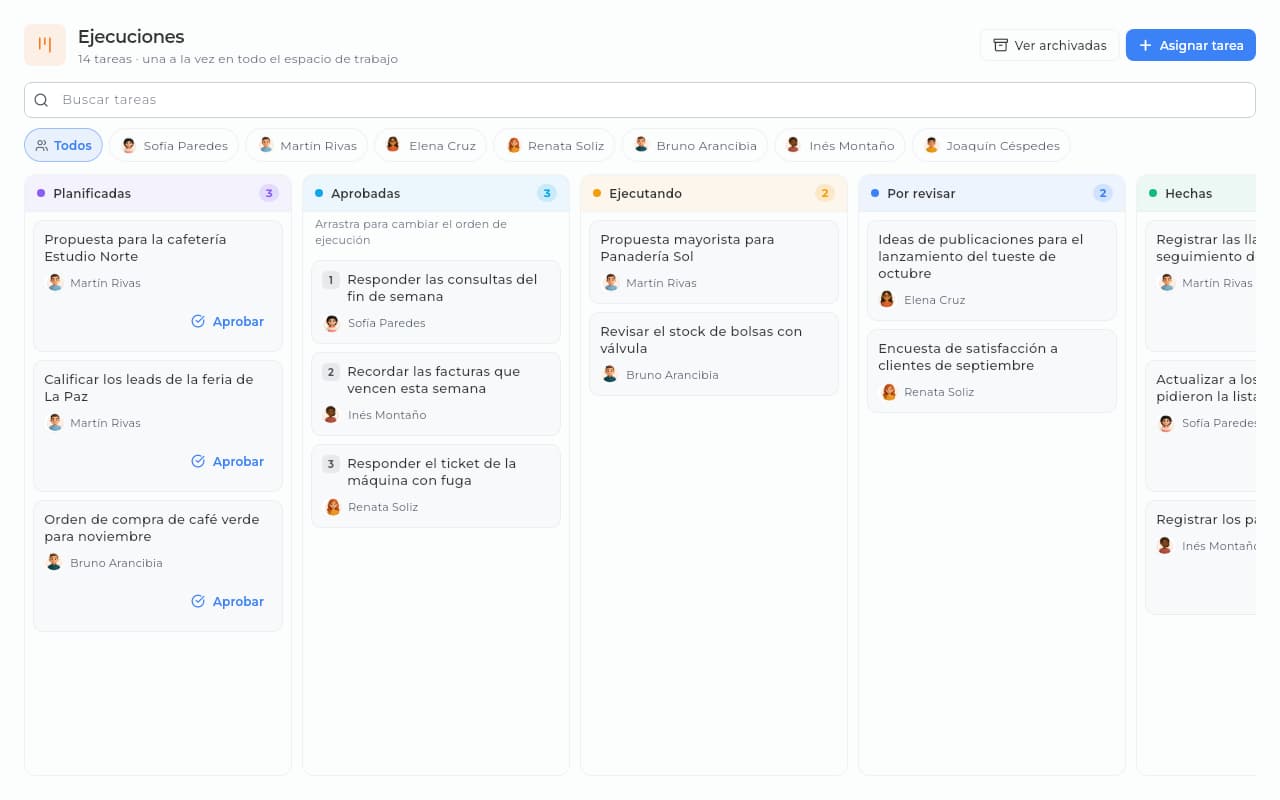
Task: Click the orange Ejecuciones app logo icon
Action: coord(45,45)
